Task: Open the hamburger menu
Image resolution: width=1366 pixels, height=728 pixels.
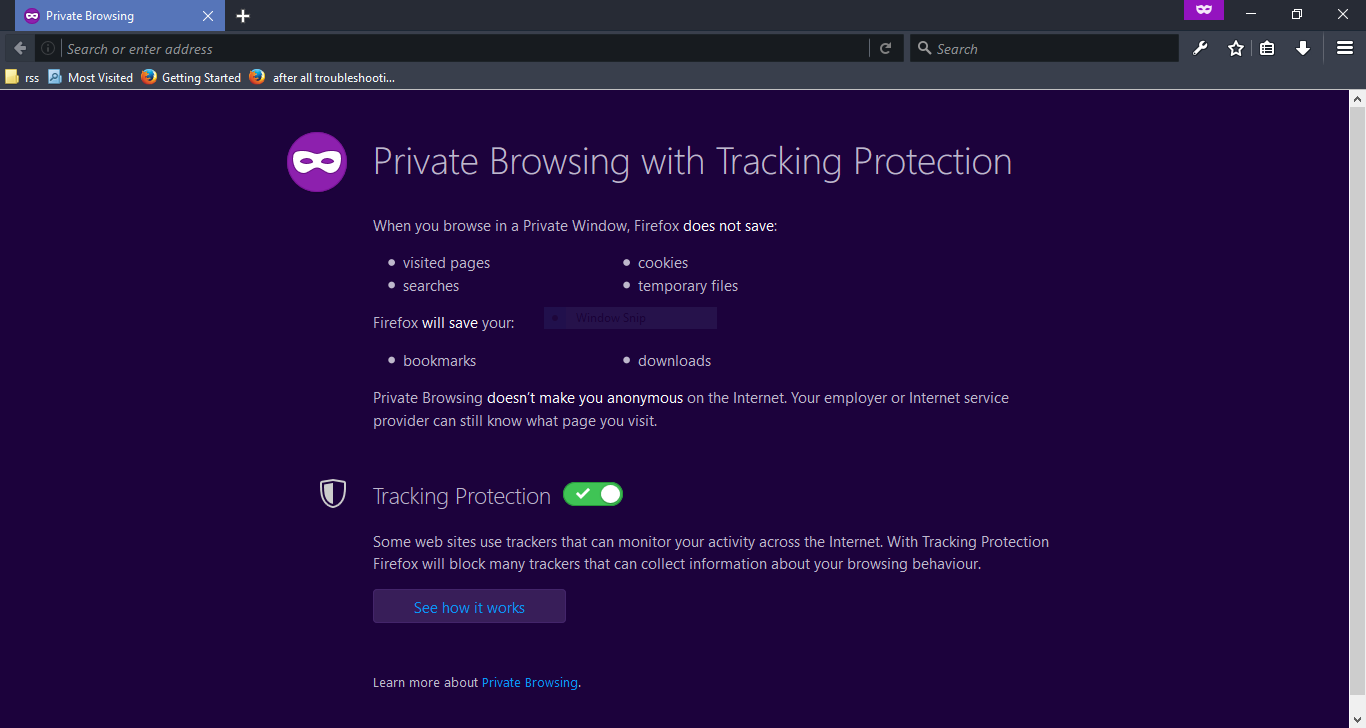Action: coord(1345,48)
